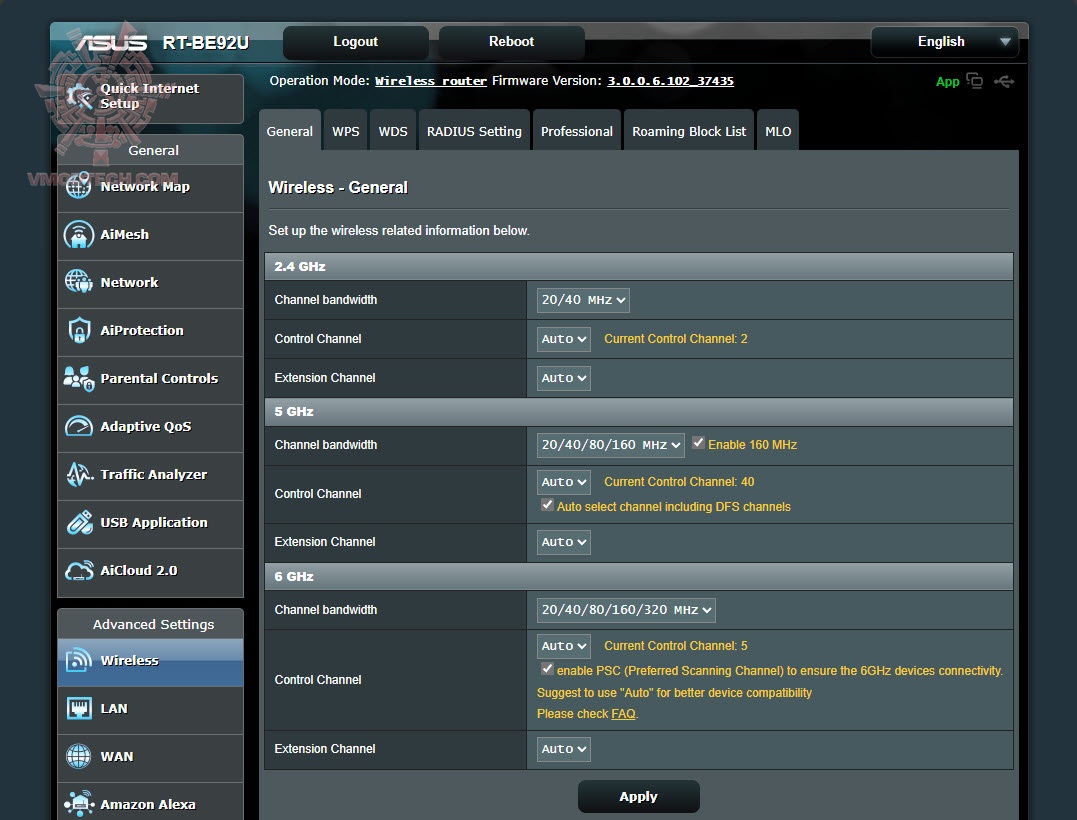Open 6 GHz Channel bandwidth dropdown
This screenshot has height=820, width=1077.
pyautogui.click(x=626, y=610)
